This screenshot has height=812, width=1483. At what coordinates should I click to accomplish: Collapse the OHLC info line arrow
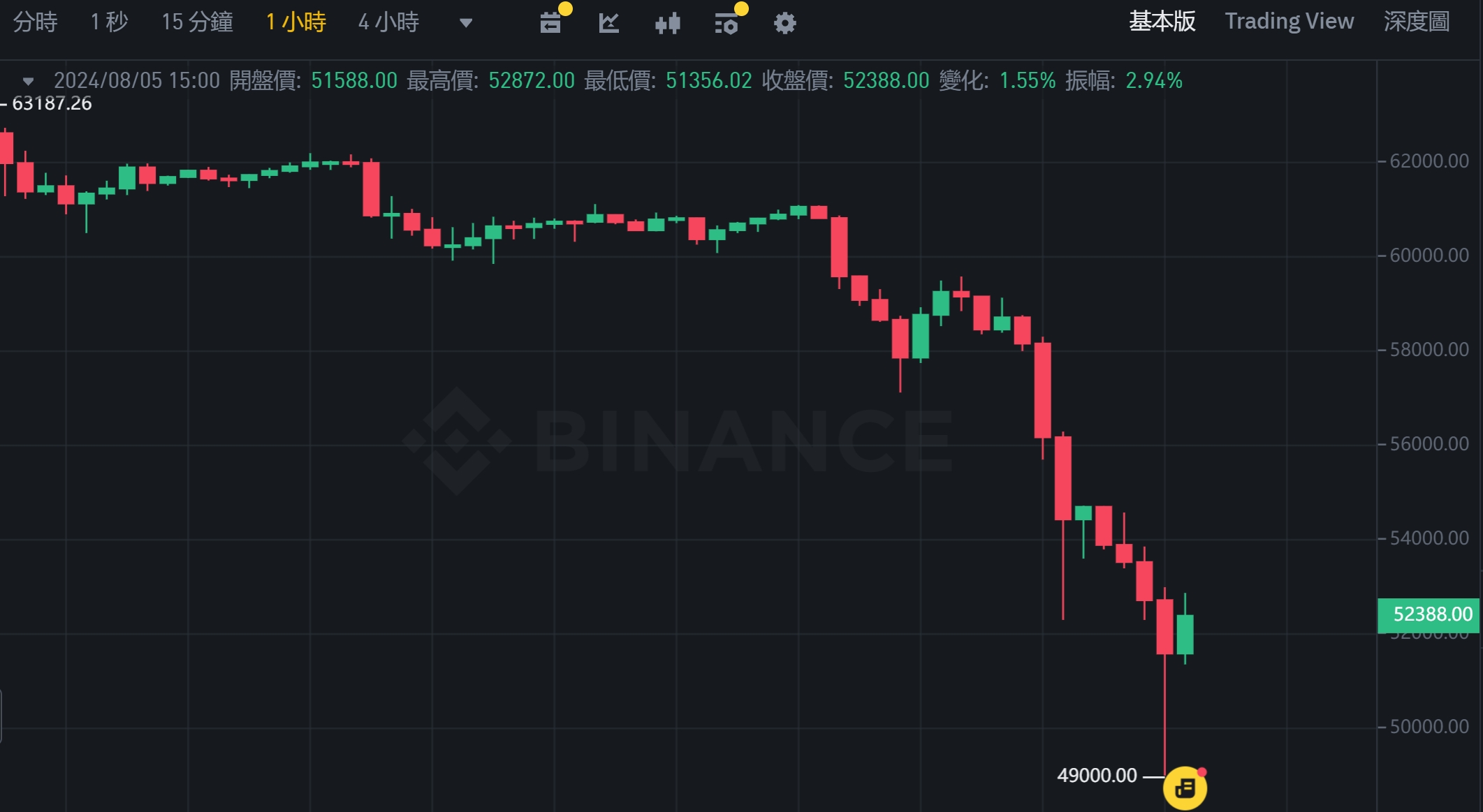[28, 81]
